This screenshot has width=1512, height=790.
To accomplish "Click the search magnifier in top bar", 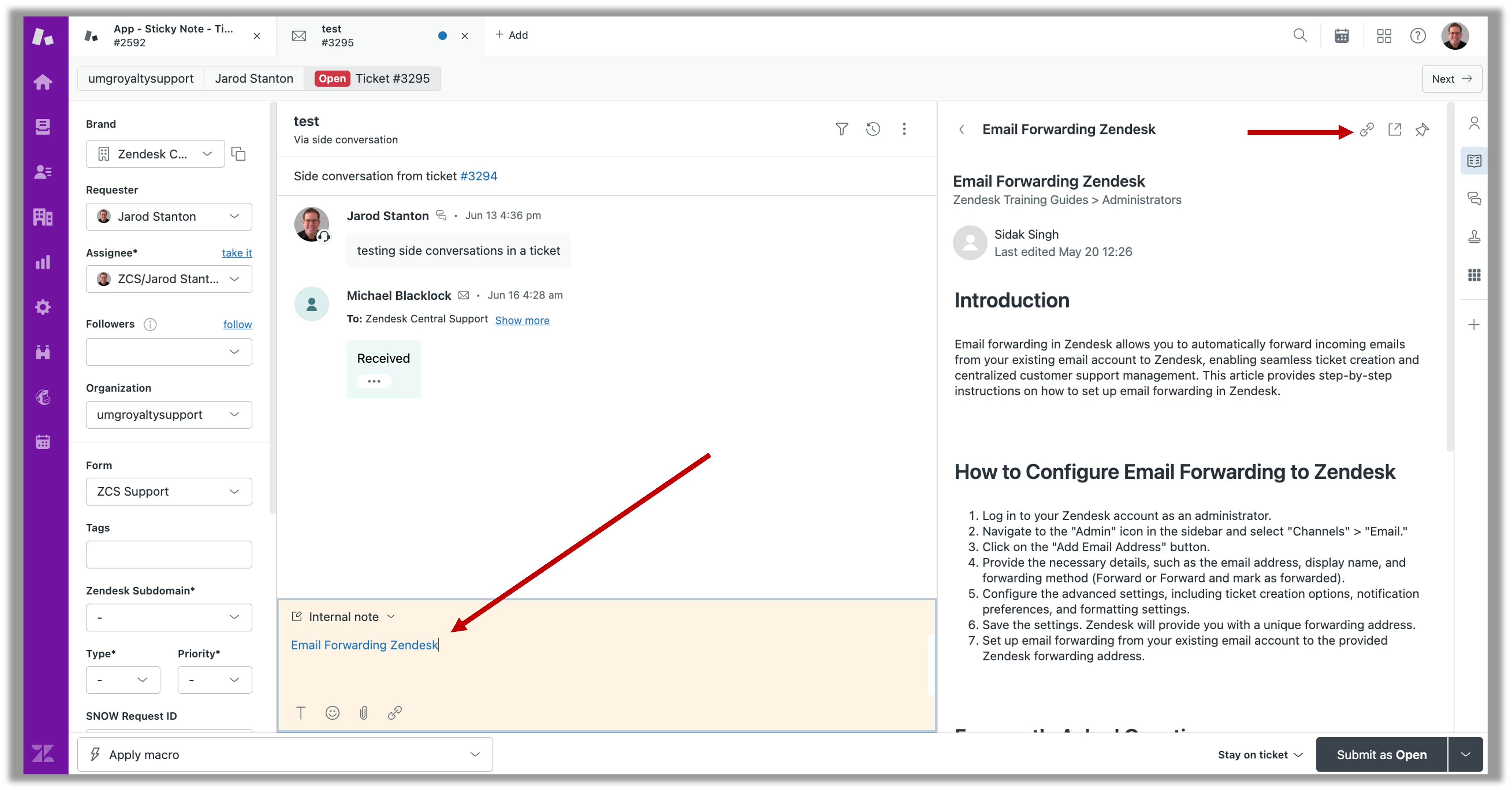I will [1299, 35].
